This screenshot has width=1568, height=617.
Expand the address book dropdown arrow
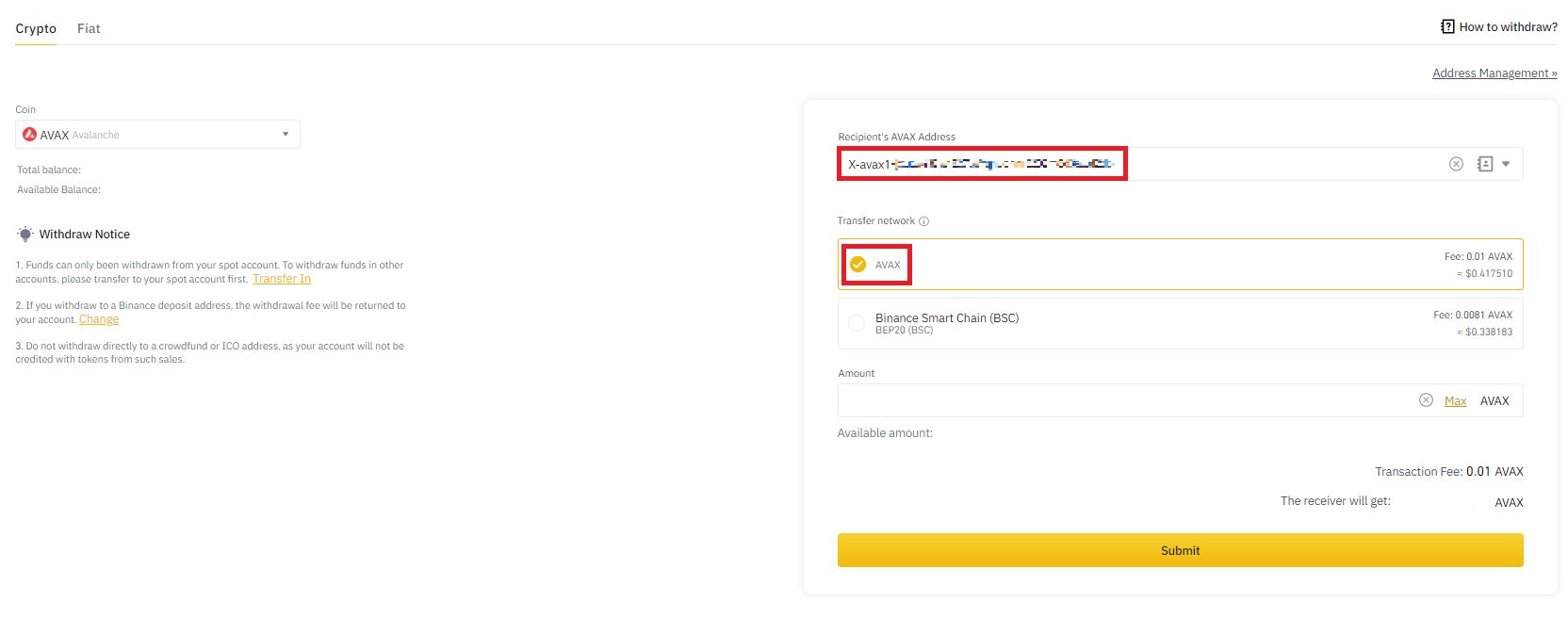1506,164
